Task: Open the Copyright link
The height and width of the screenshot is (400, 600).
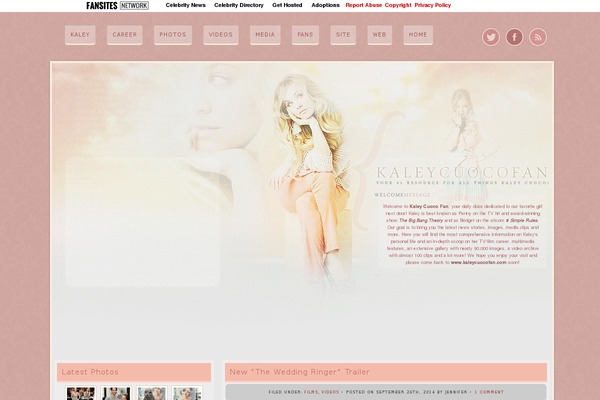Action: point(398,5)
